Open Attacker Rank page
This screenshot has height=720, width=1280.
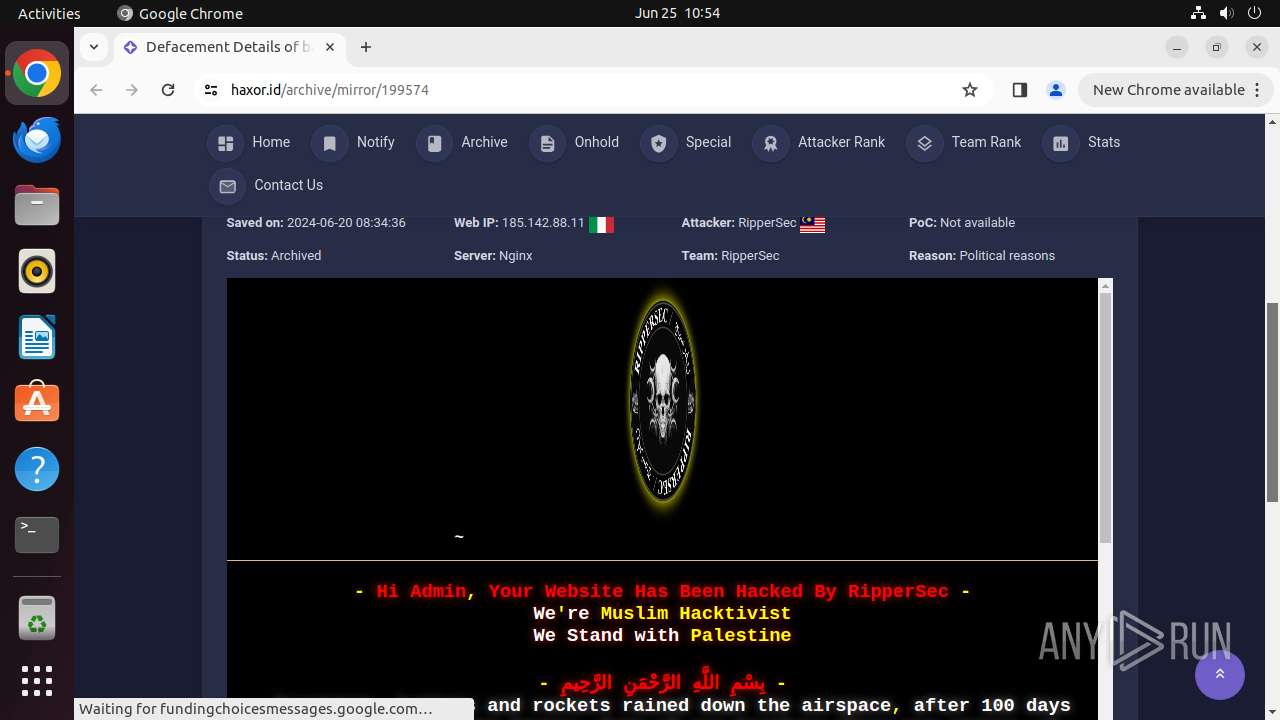pyautogui.click(x=841, y=142)
